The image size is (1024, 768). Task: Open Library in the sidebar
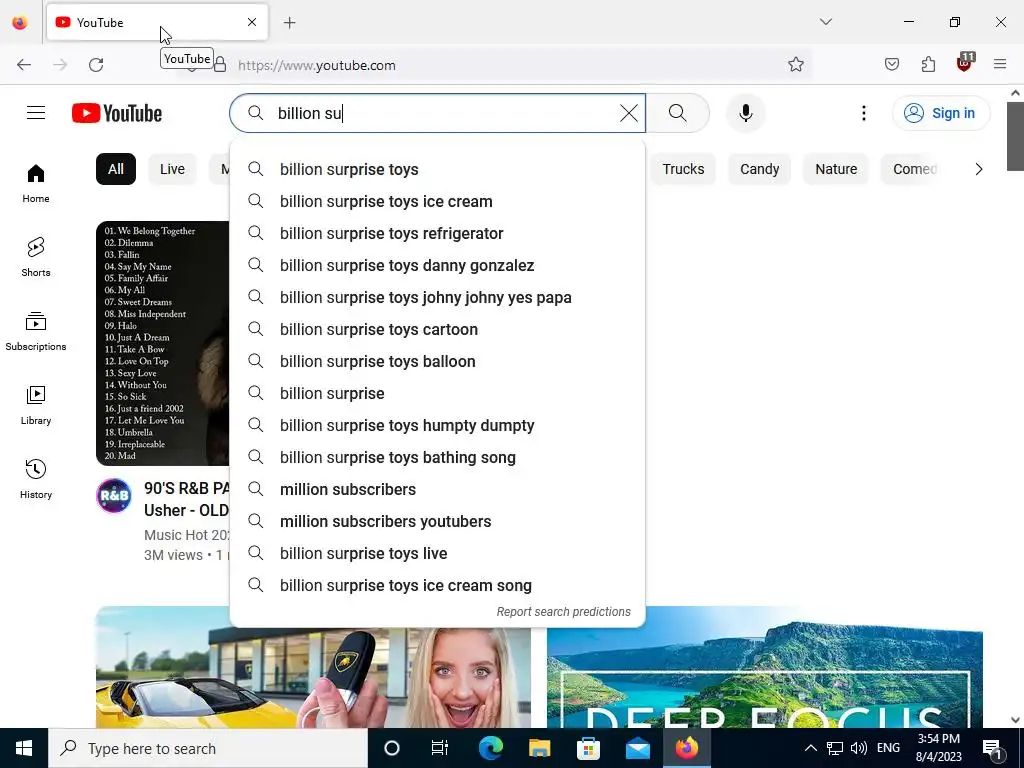point(36,406)
